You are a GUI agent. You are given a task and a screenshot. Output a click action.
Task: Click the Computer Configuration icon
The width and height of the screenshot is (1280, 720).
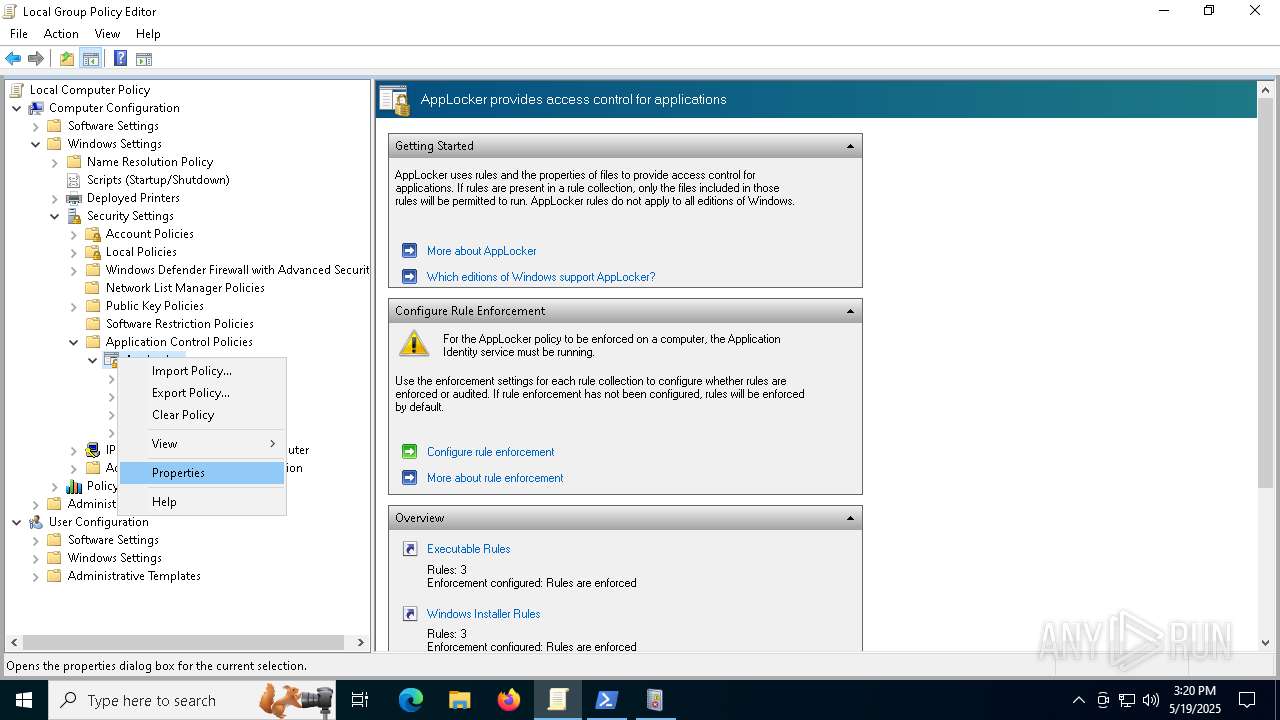tap(36, 108)
